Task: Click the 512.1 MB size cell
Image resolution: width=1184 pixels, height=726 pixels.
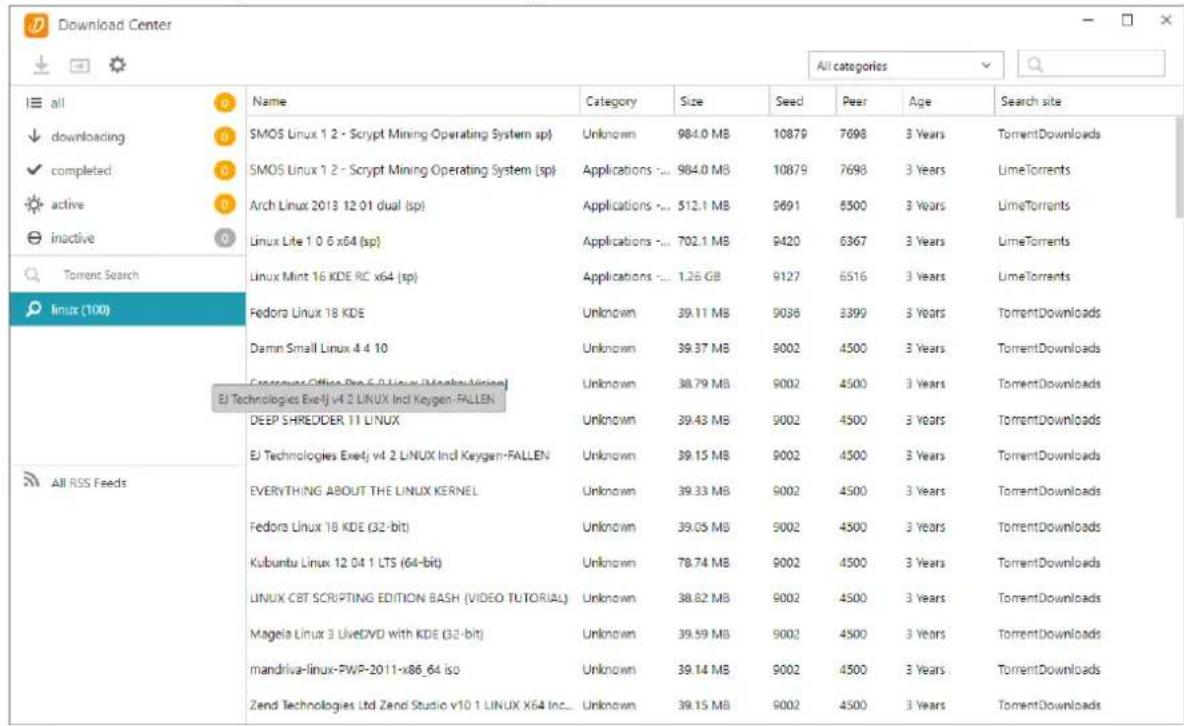Action: pos(703,205)
